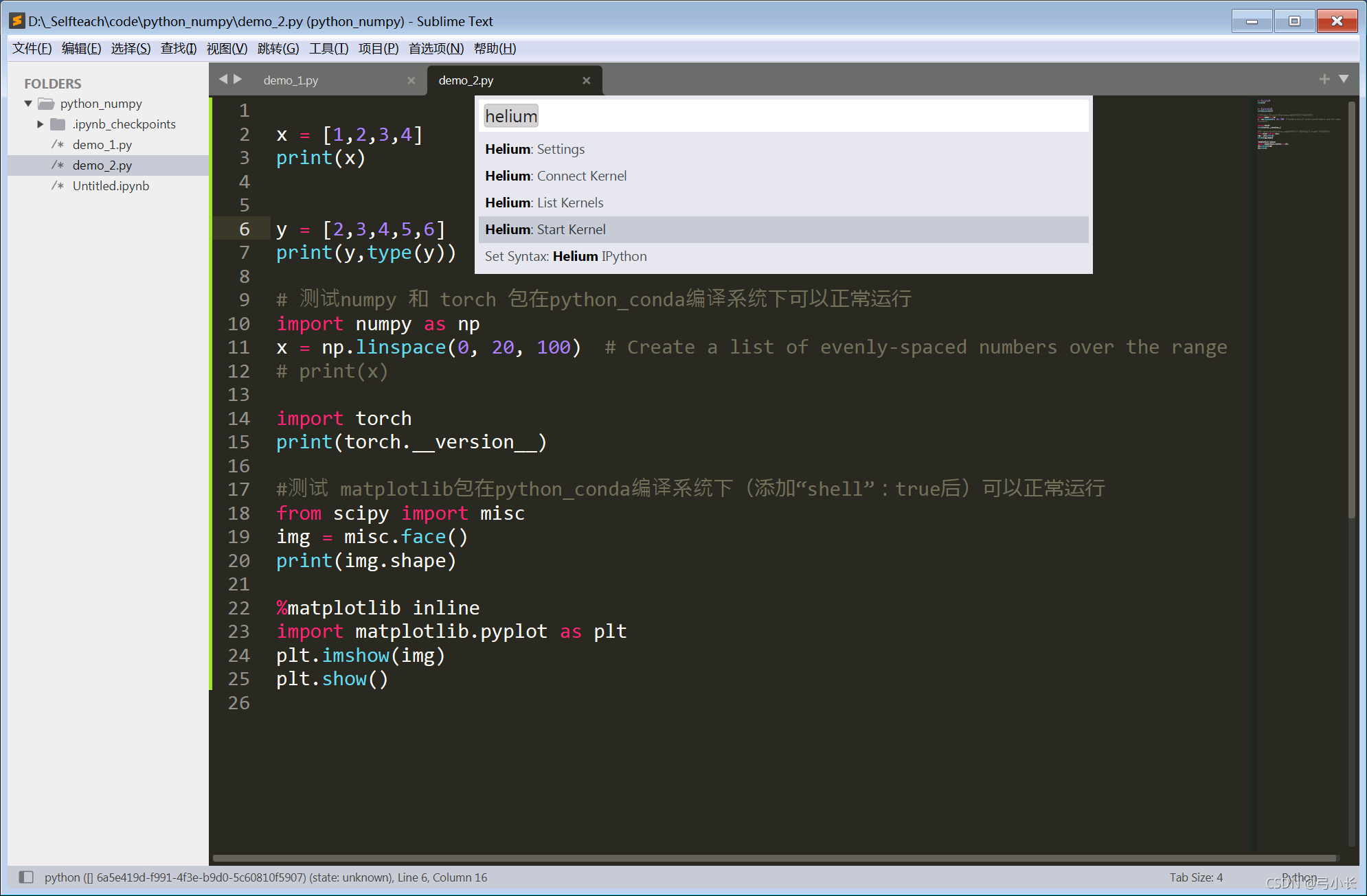Click the Python syntax selector in status bar
Image resolution: width=1367 pixels, height=896 pixels.
pos(1300,877)
